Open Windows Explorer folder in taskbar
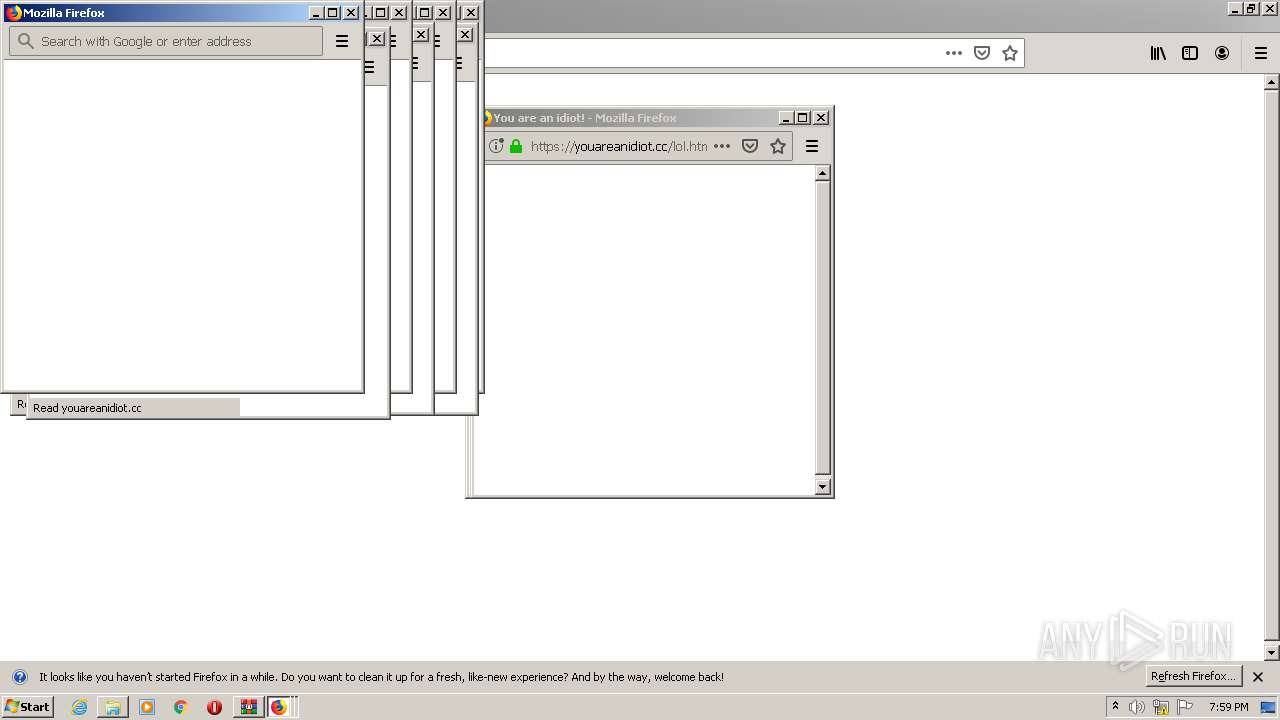The height and width of the screenshot is (720, 1280). click(x=113, y=707)
